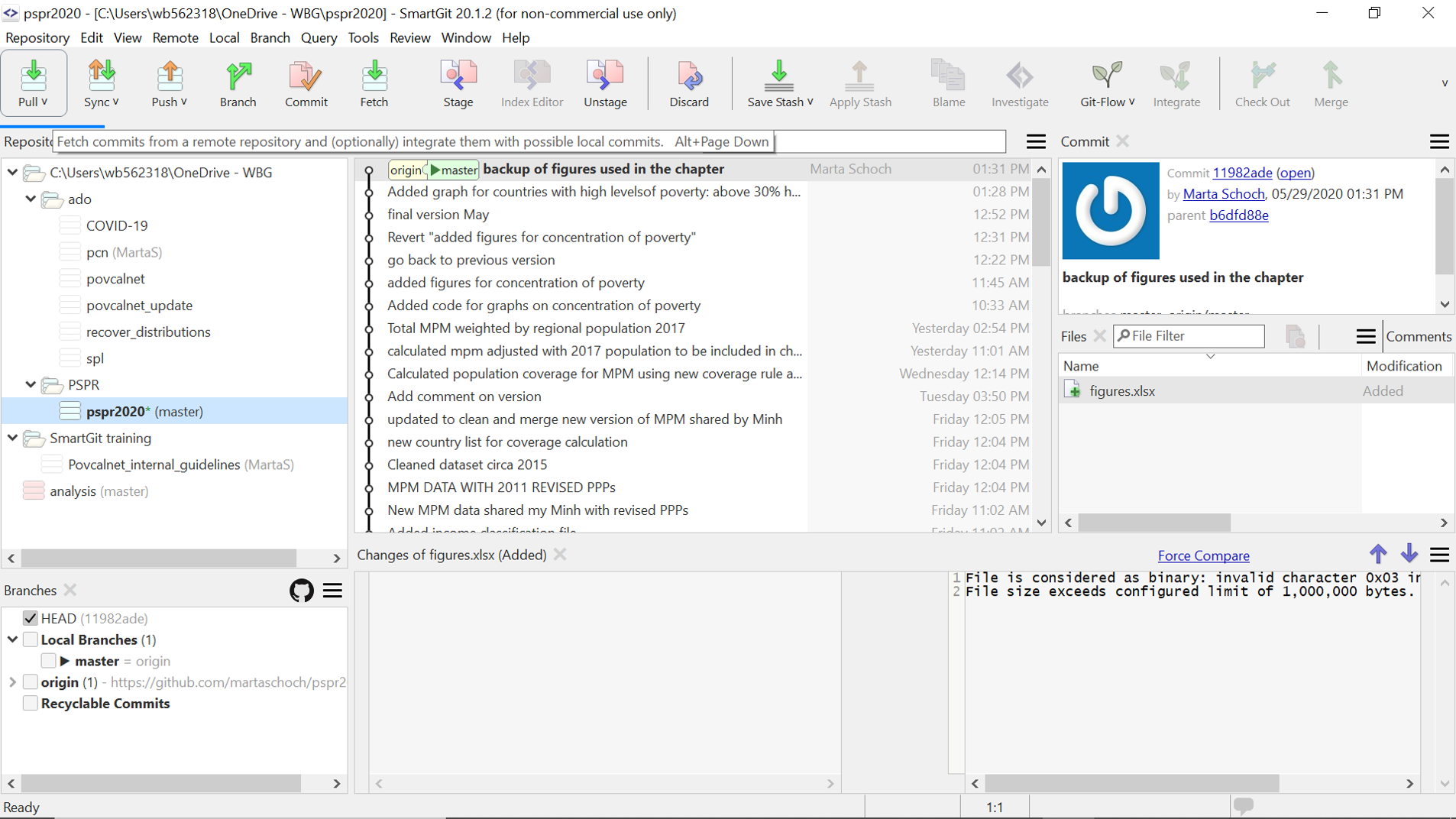Click the Stage toolbar icon
This screenshot has height=819, width=1456.
[x=458, y=76]
